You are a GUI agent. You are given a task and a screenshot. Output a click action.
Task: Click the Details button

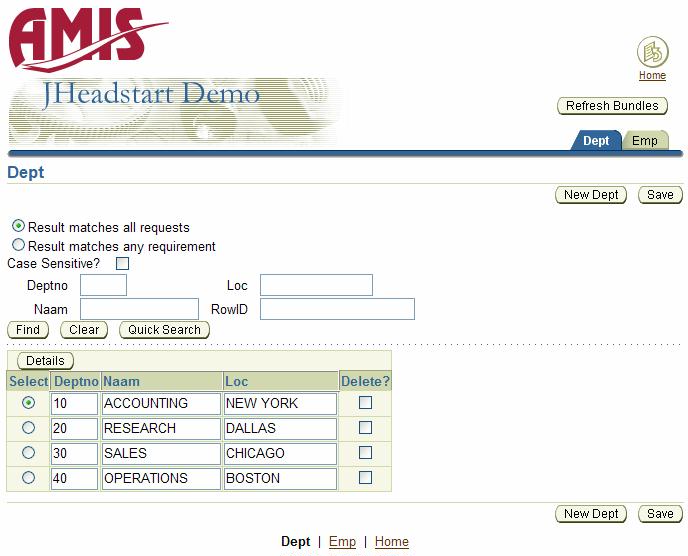[x=45, y=361]
